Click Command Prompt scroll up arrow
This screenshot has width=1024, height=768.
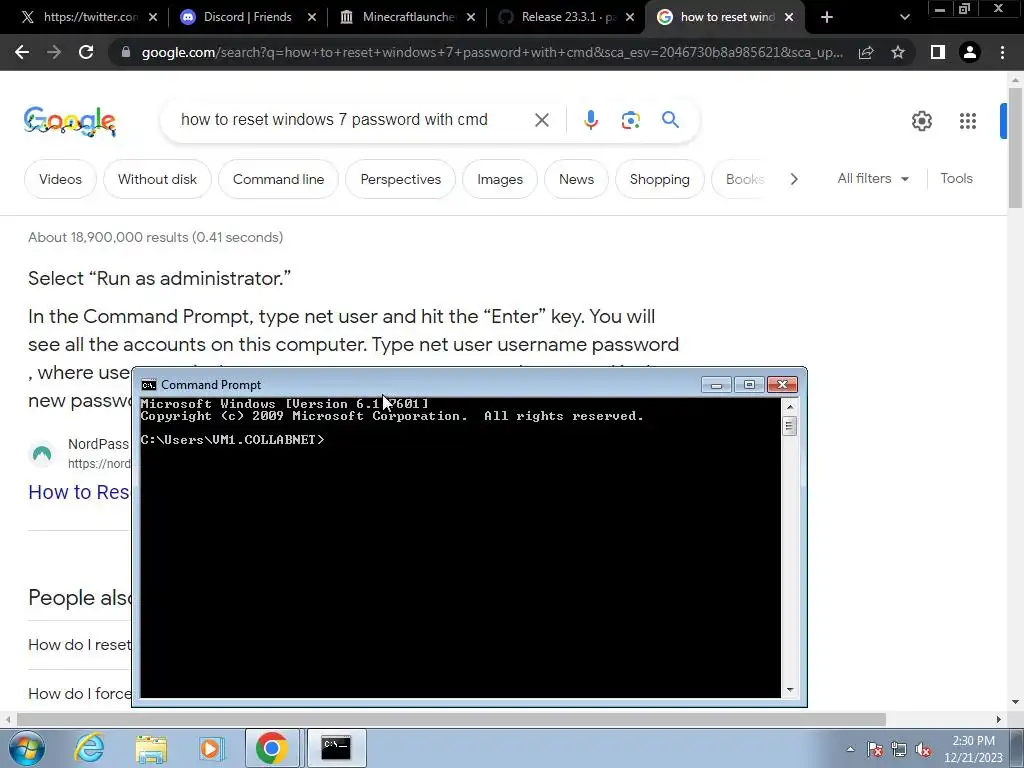coord(790,407)
